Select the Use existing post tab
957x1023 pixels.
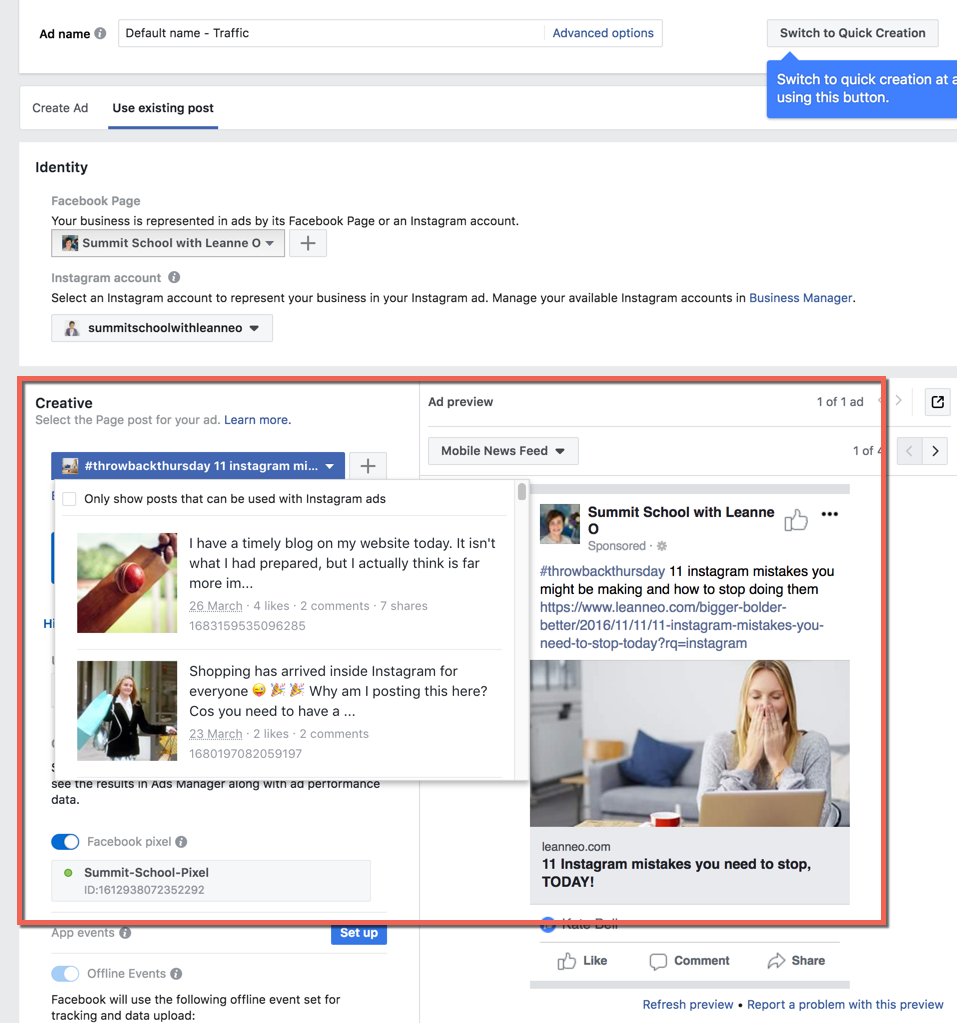pos(163,108)
